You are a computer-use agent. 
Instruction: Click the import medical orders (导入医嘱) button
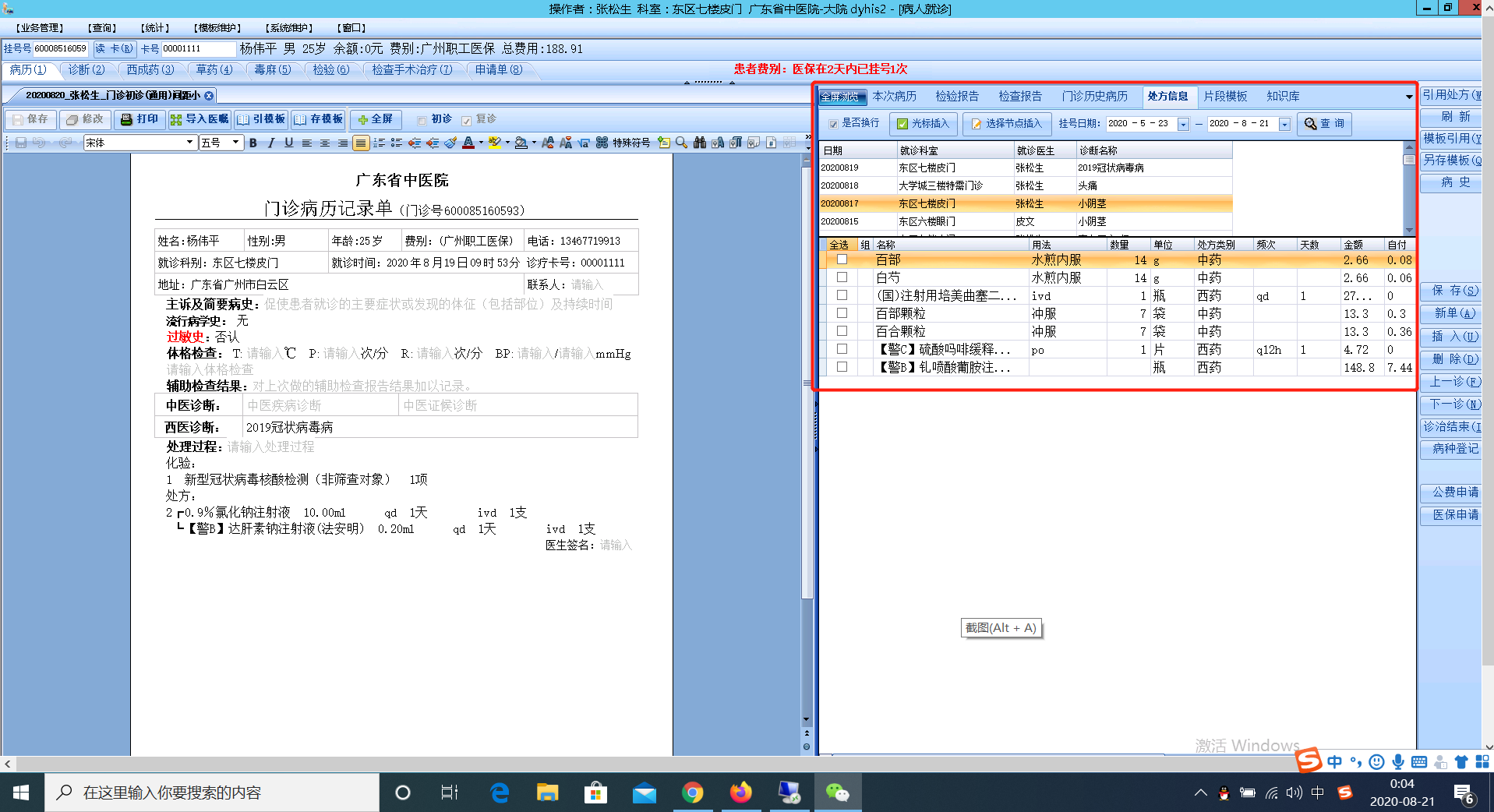coord(200,119)
